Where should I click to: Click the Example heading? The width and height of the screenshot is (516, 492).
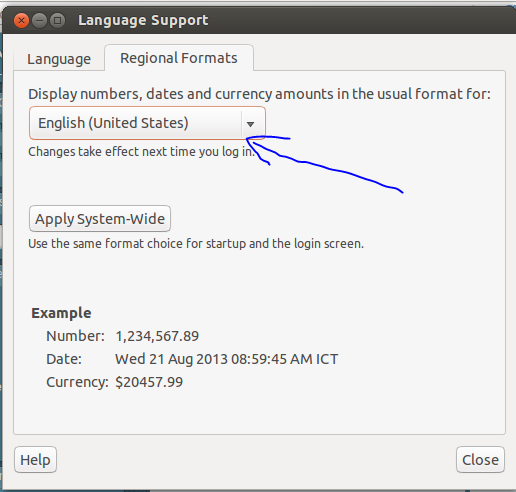(61, 313)
